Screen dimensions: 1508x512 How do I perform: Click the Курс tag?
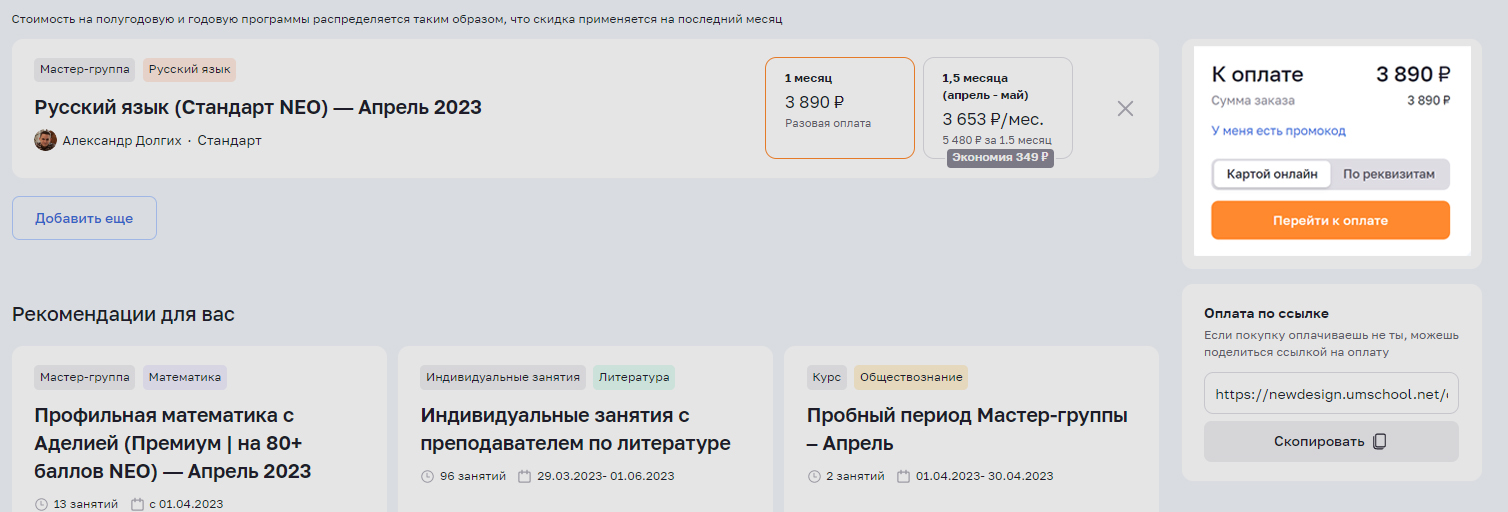(x=827, y=377)
